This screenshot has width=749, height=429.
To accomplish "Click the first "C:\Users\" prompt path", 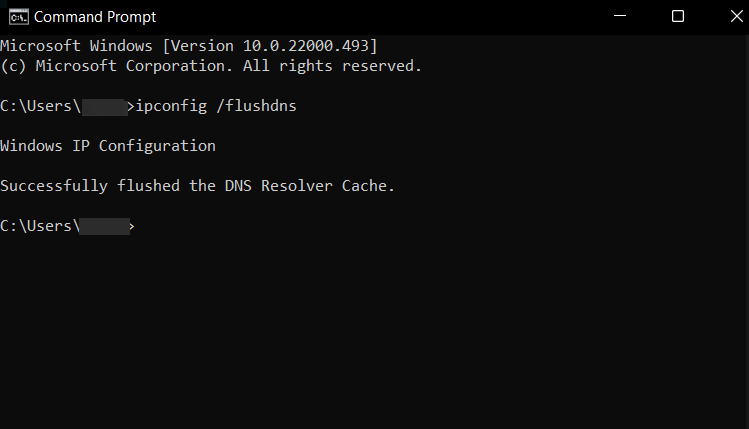I will click(39, 106).
